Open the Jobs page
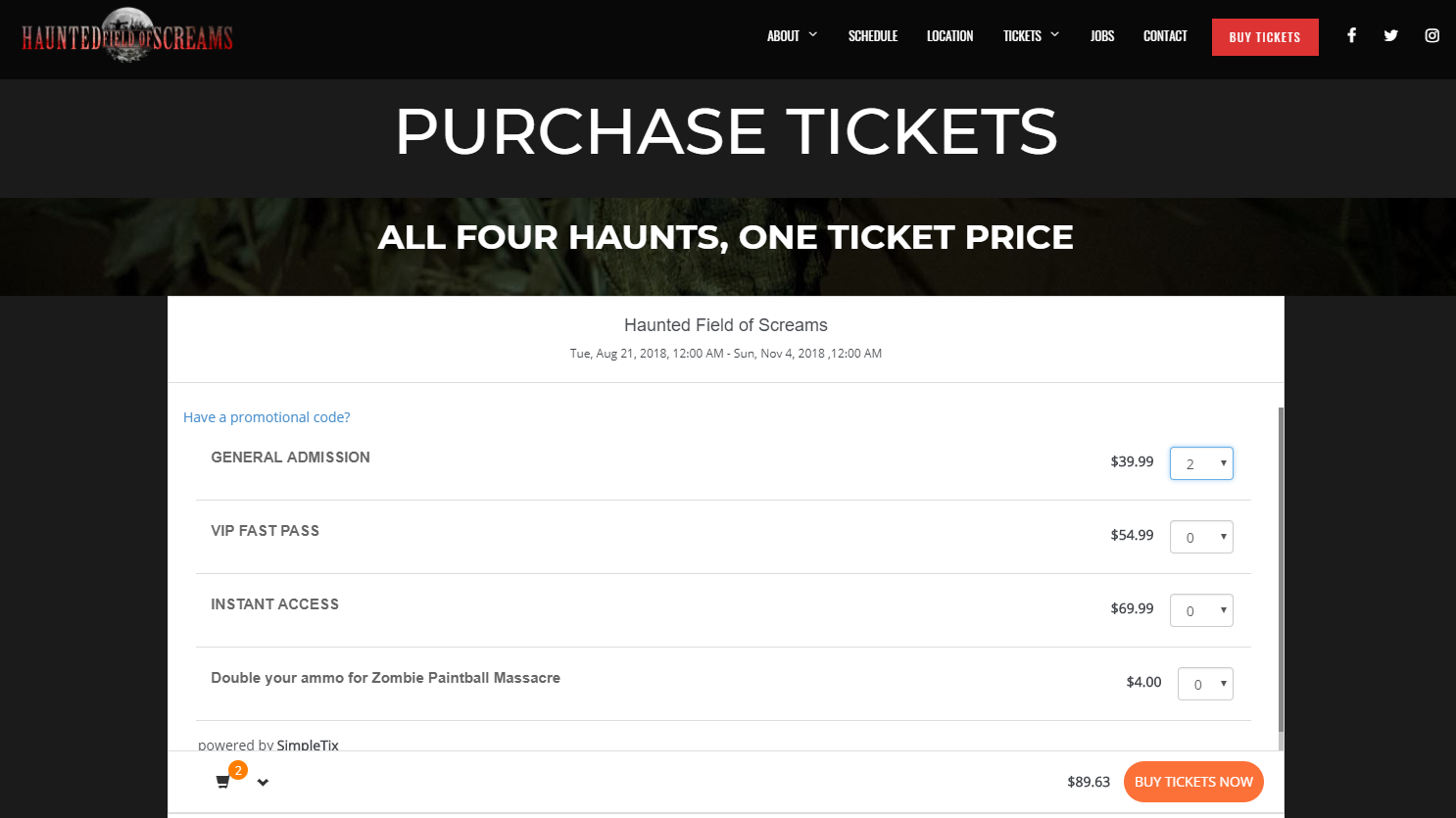The height and width of the screenshot is (818, 1456). [1102, 36]
